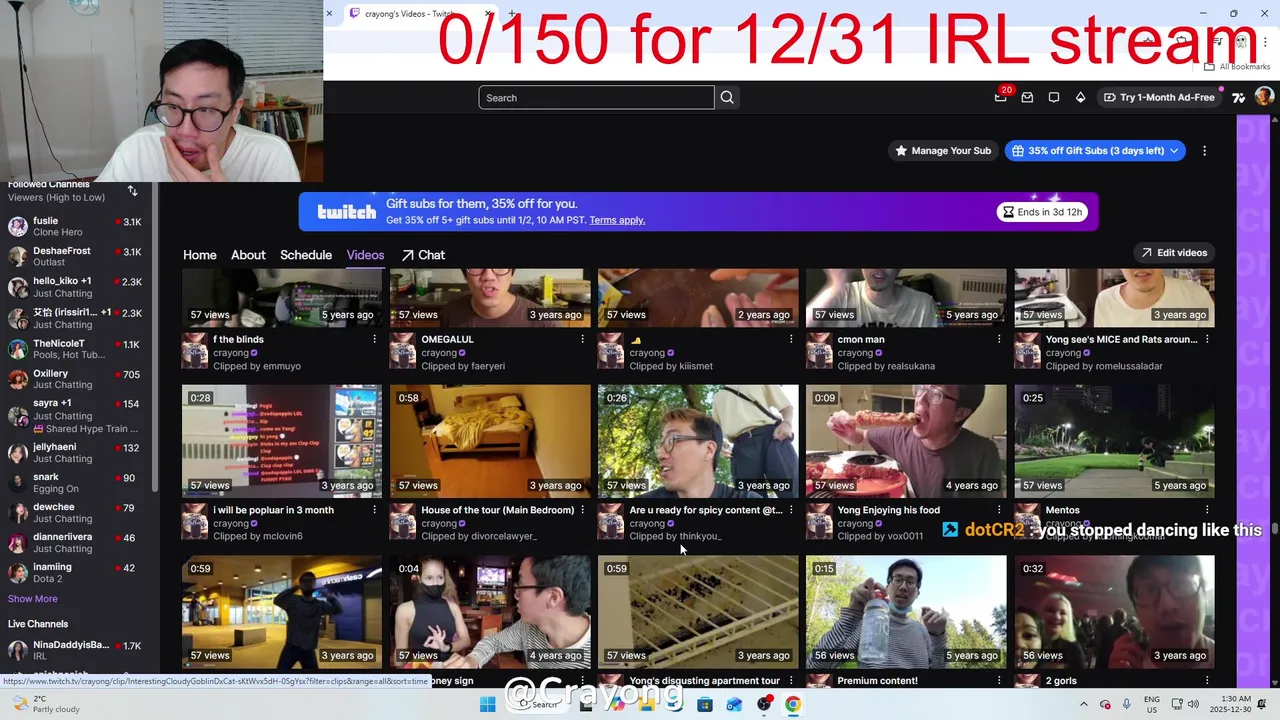Play the '2 gorls' clip thumbnail
Viewport: 1280px width, 720px height.
click(x=1114, y=612)
